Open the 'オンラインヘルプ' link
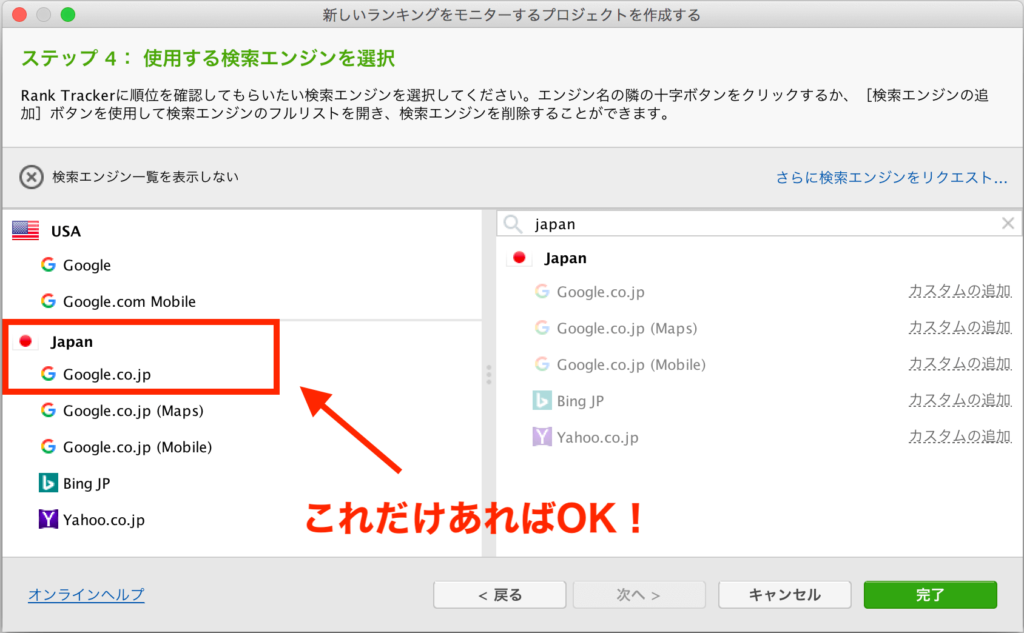The height and width of the screenshot is (633, 1024). [86, 594]
